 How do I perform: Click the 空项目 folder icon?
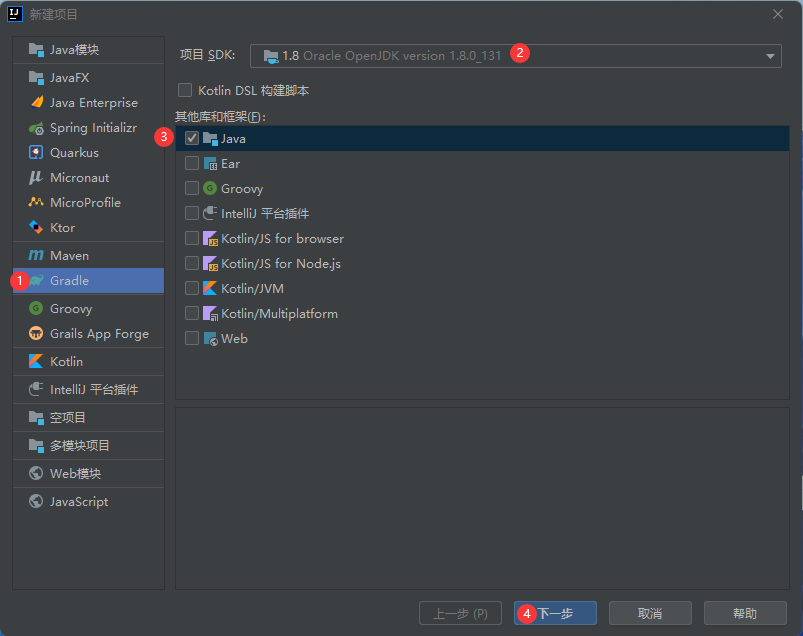pyautogui.click(x=36, y=417)
